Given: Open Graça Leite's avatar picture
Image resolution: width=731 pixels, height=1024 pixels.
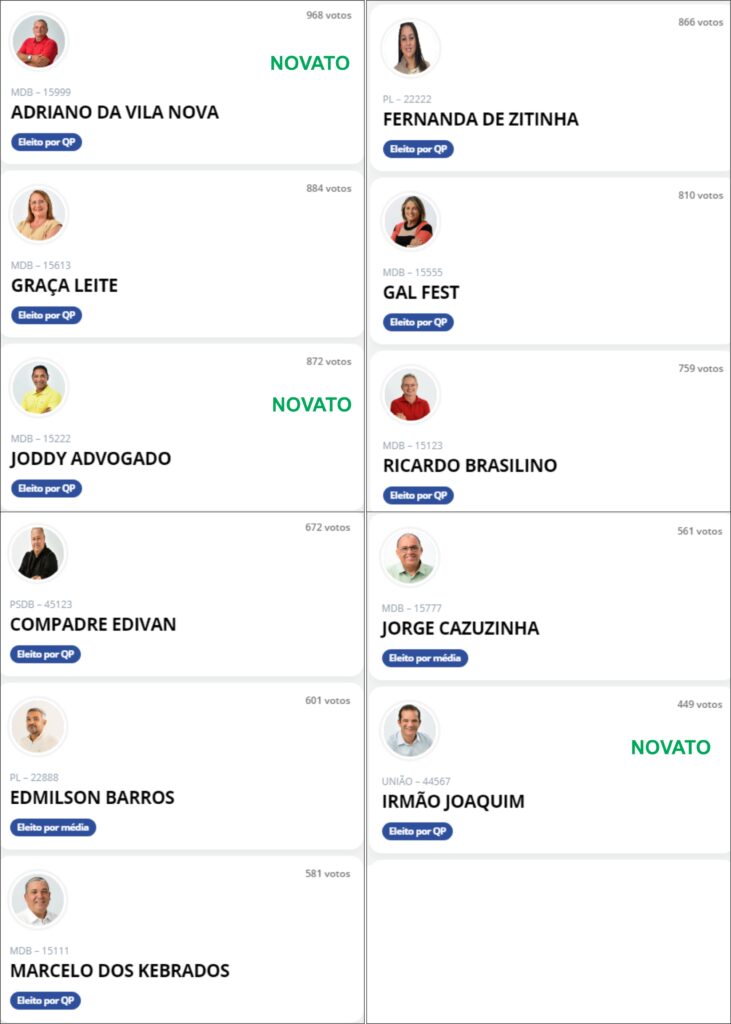Looking at the screenshot, I should pyautogui.click(x=39, y=214).
